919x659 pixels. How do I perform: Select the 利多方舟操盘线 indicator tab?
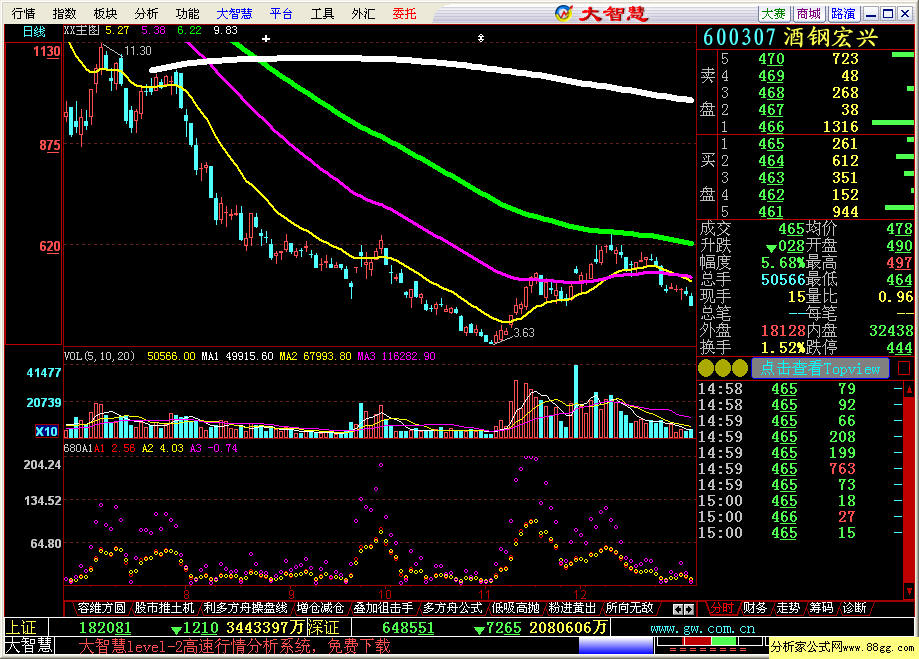pyautogui.click(x=245, y=608)
